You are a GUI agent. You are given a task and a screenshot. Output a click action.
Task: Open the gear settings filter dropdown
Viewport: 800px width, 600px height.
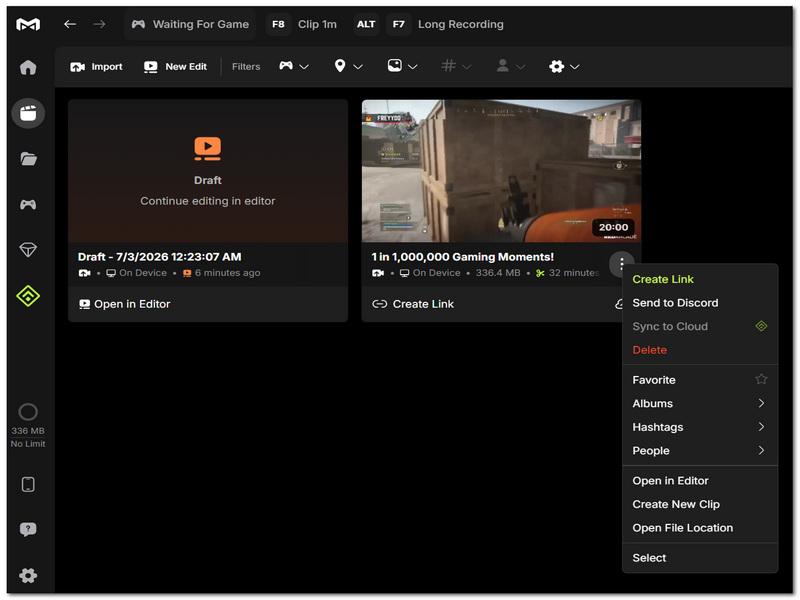pos(564,66)
